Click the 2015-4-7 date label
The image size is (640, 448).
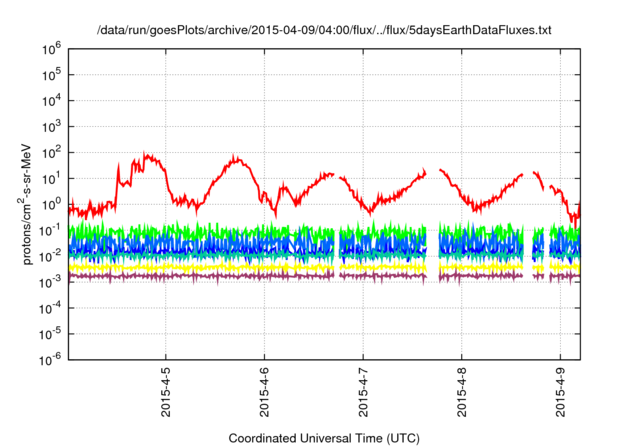point(363,392)
